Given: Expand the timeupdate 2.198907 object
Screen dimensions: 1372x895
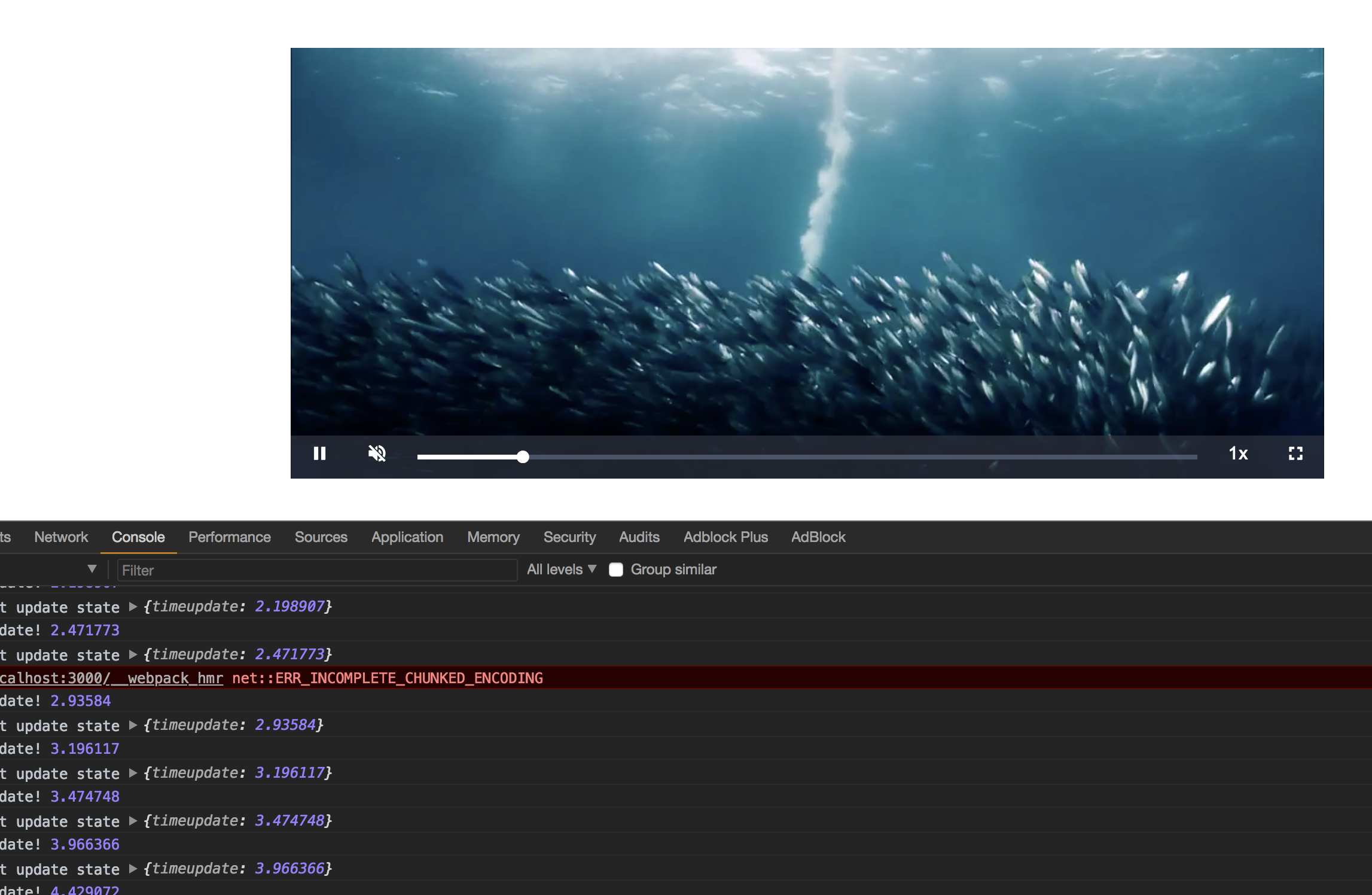Looking at the screenshot, I should click(x=133, y=607).
